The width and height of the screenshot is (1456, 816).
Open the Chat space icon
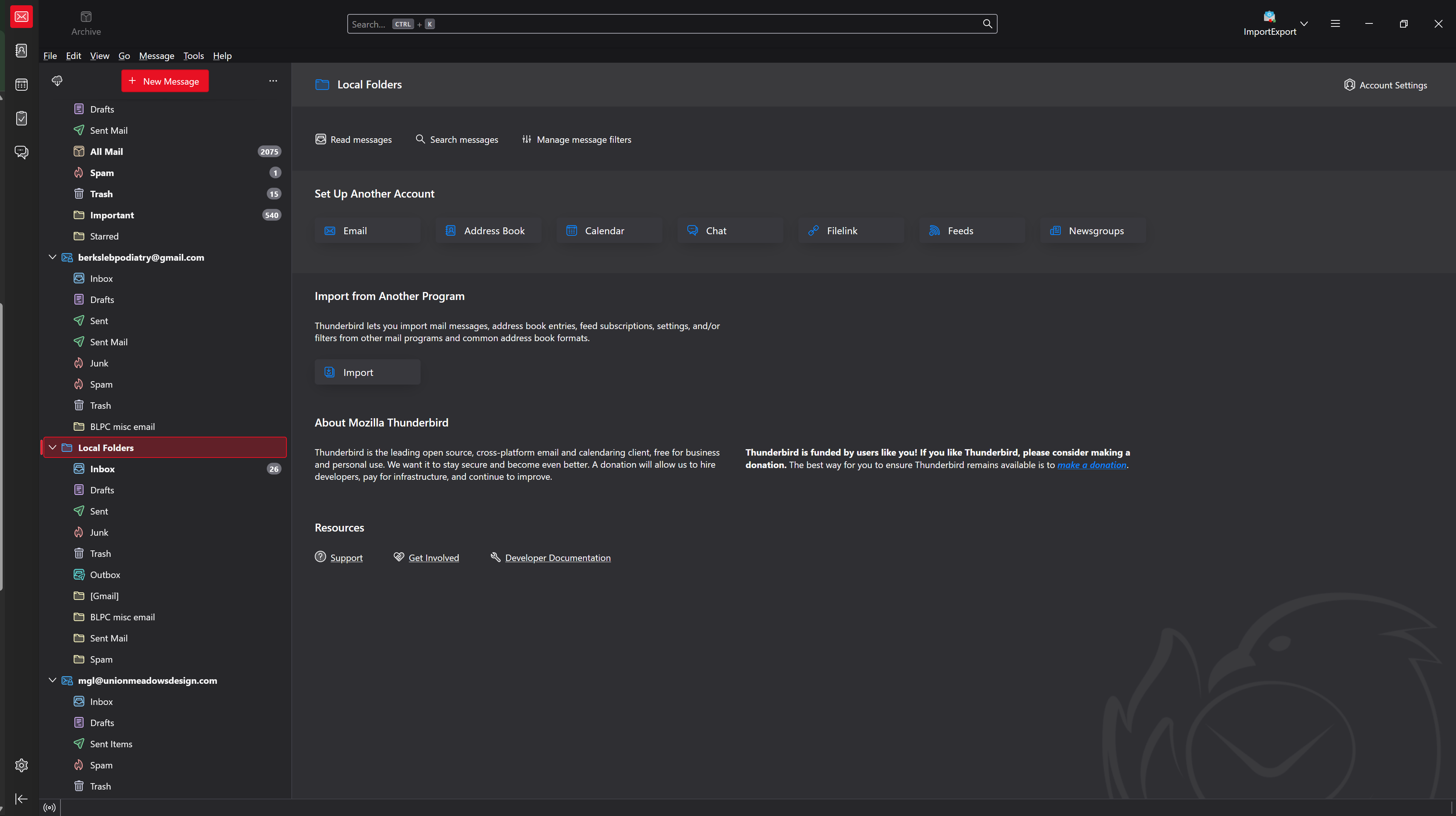pos(22,152)
